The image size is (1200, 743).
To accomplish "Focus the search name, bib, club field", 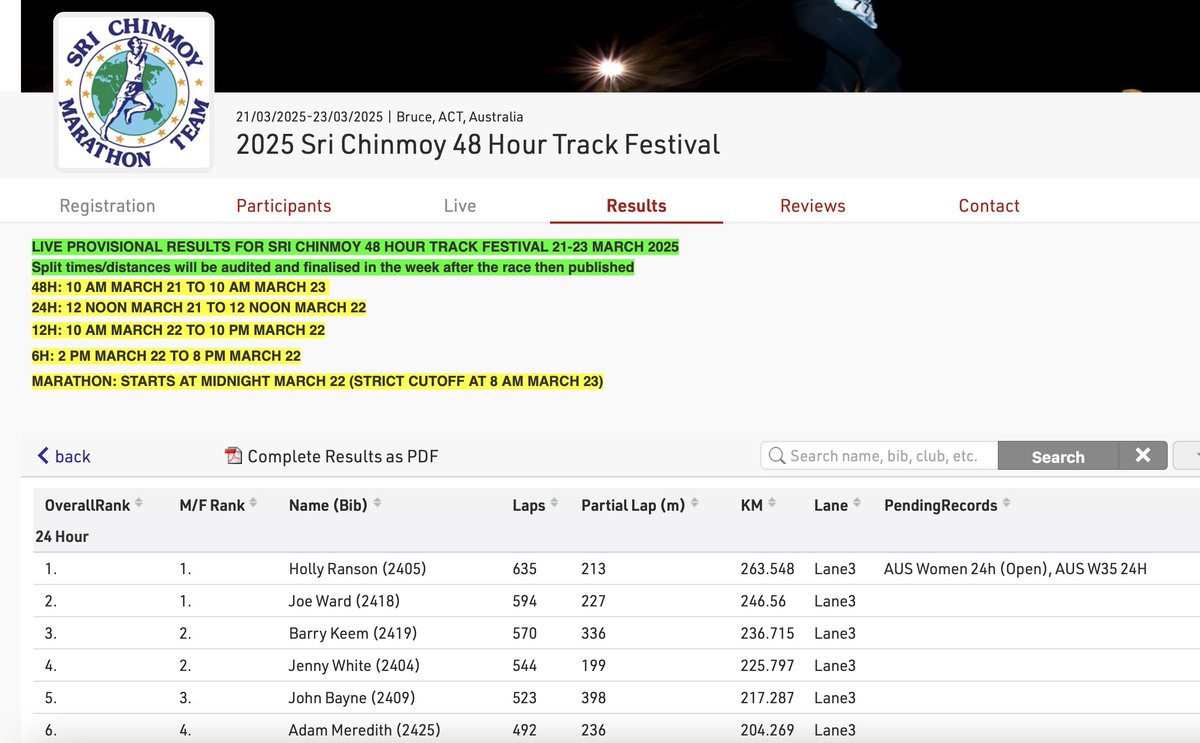I will (880, 456).
